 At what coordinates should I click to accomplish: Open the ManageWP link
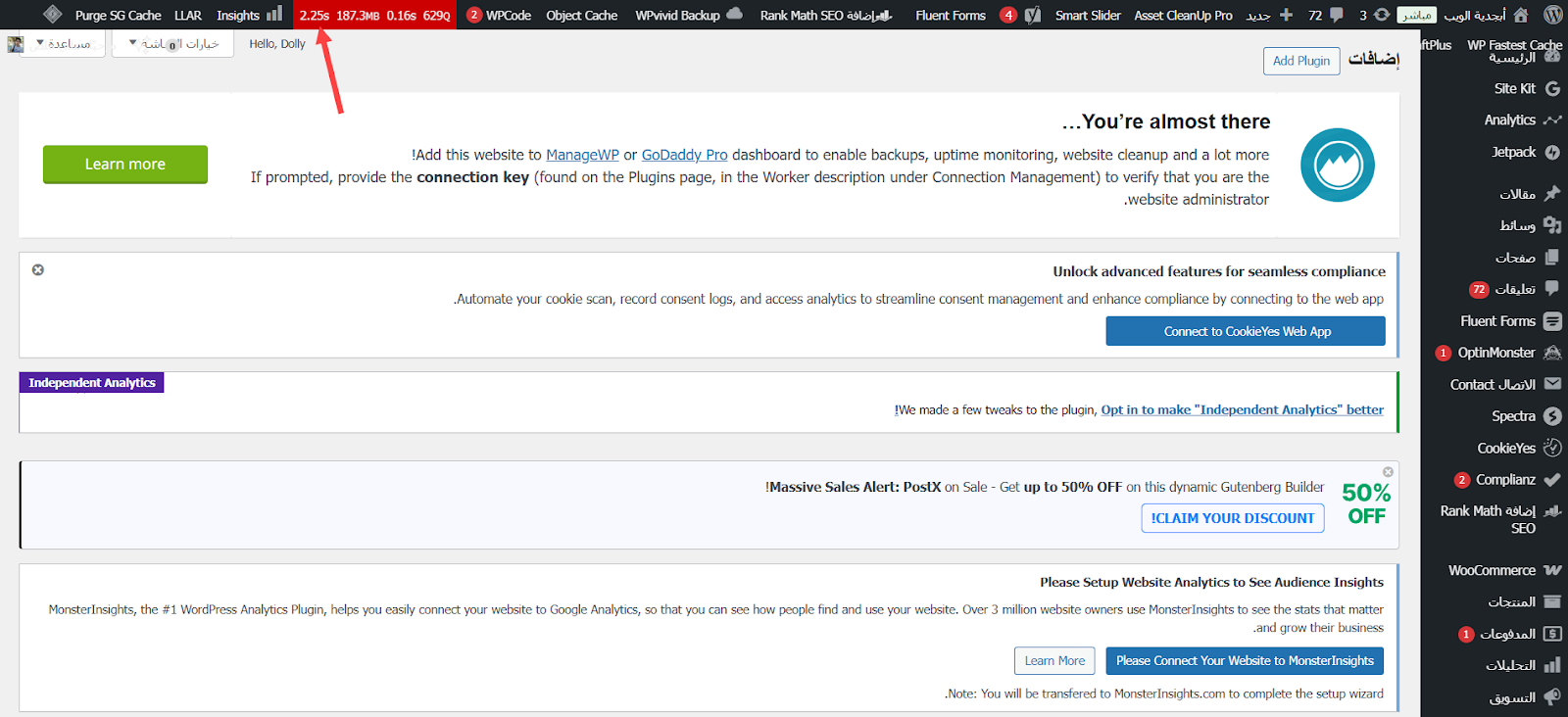click(x=582, y=155)
